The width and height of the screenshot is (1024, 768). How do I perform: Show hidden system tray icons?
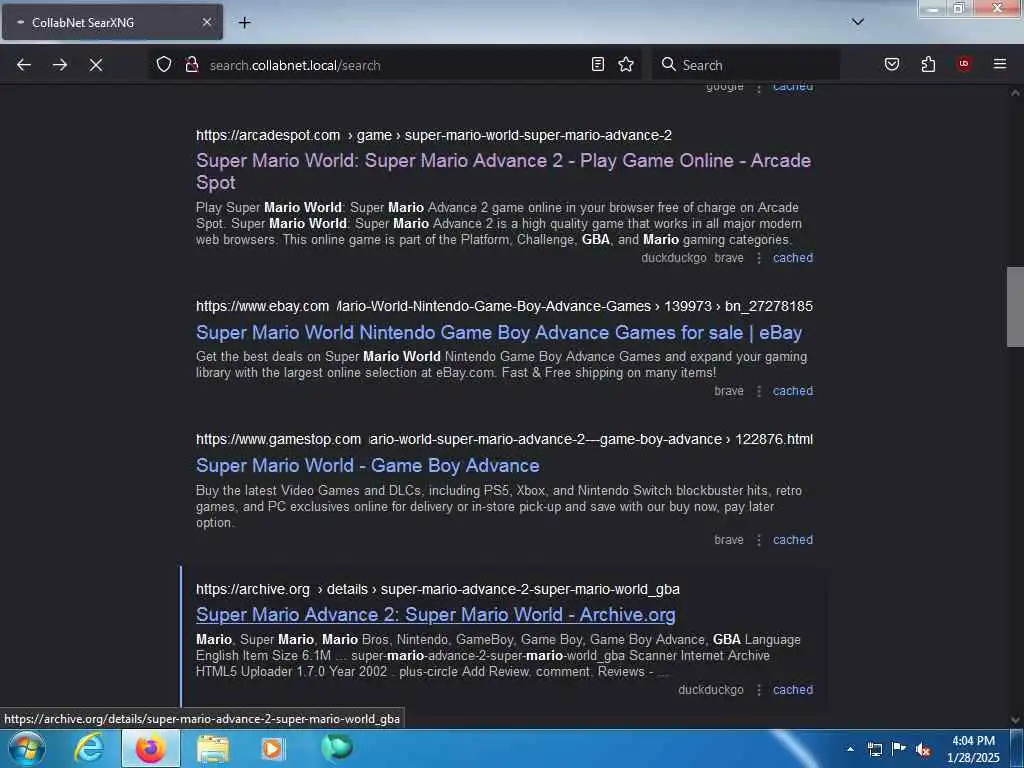click(850, 749)
